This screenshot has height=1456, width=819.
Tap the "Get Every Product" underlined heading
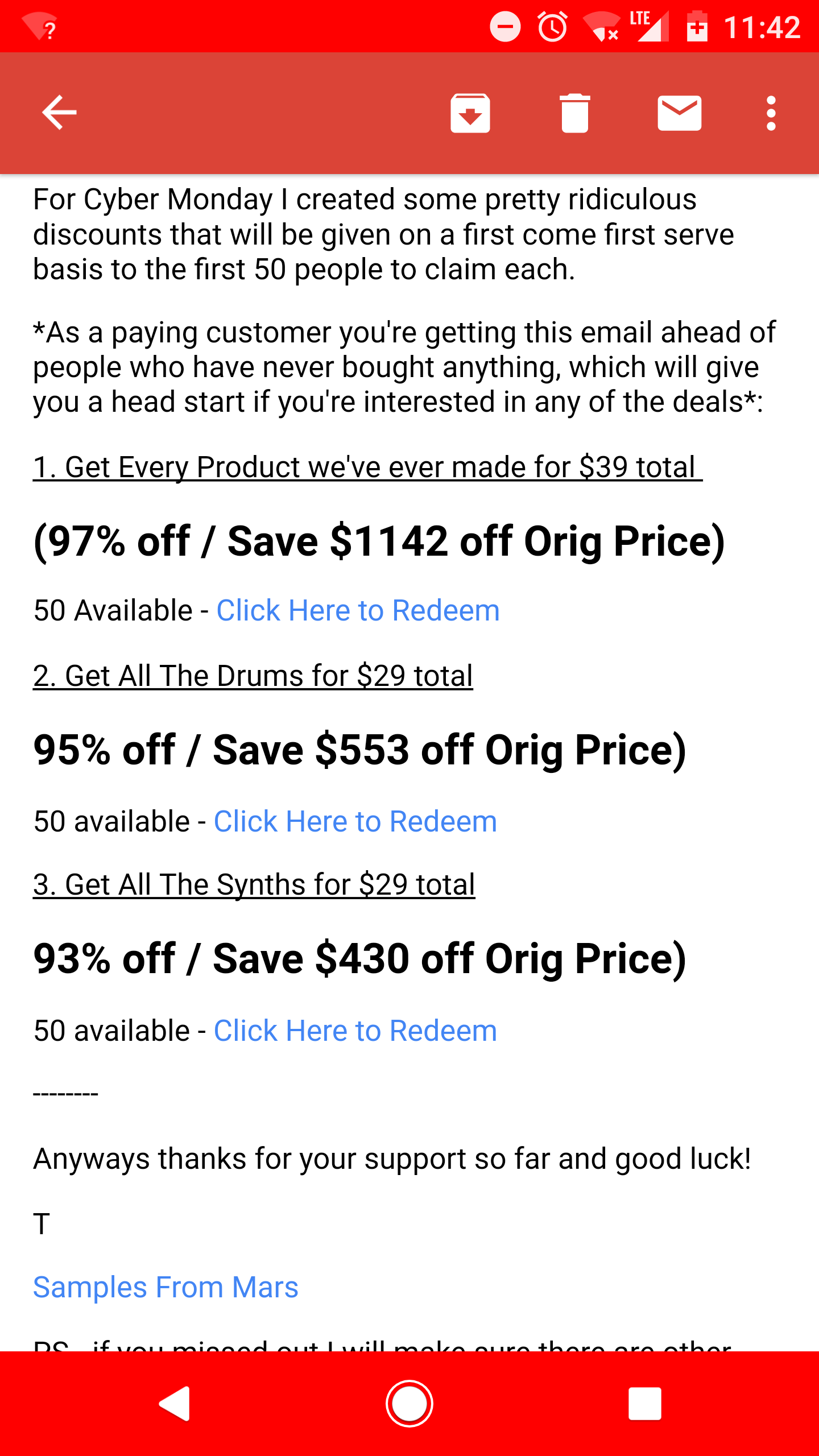click(367, 467)
